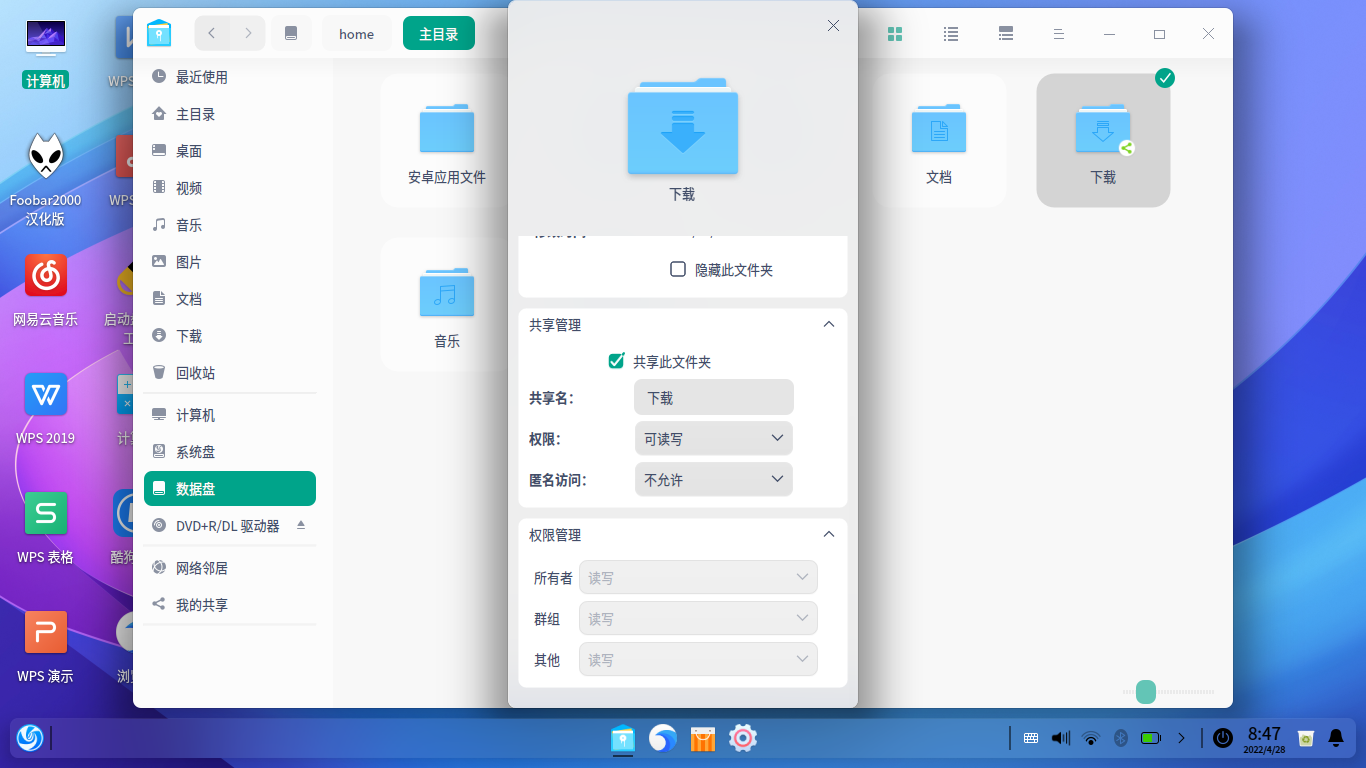The width and height of the screenshot is (1366, 768).
Task: Switch to icon view in file manager
Action: pos(895,33)
